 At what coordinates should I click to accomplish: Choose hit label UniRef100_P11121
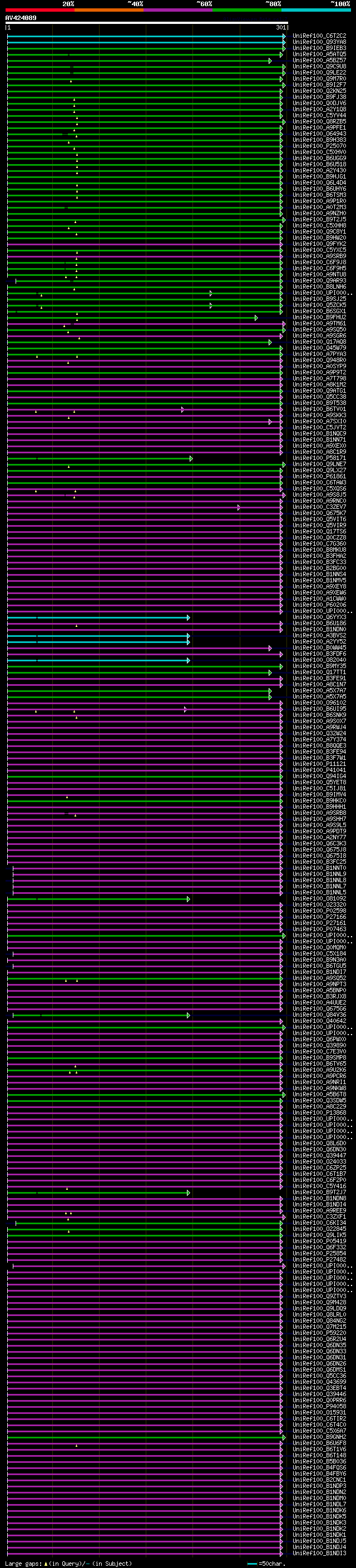pyautogui.click(x=319, y=764)
